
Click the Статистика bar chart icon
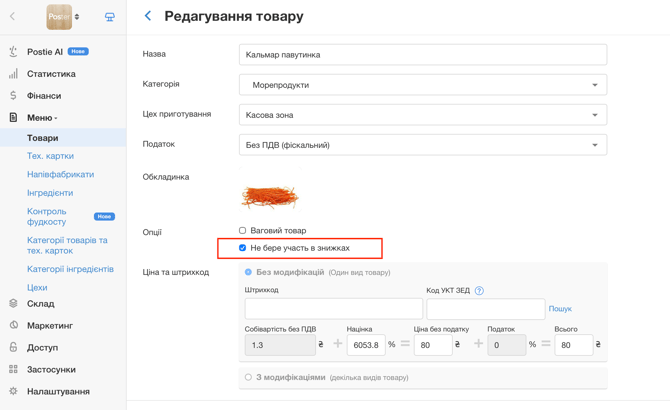13,74
